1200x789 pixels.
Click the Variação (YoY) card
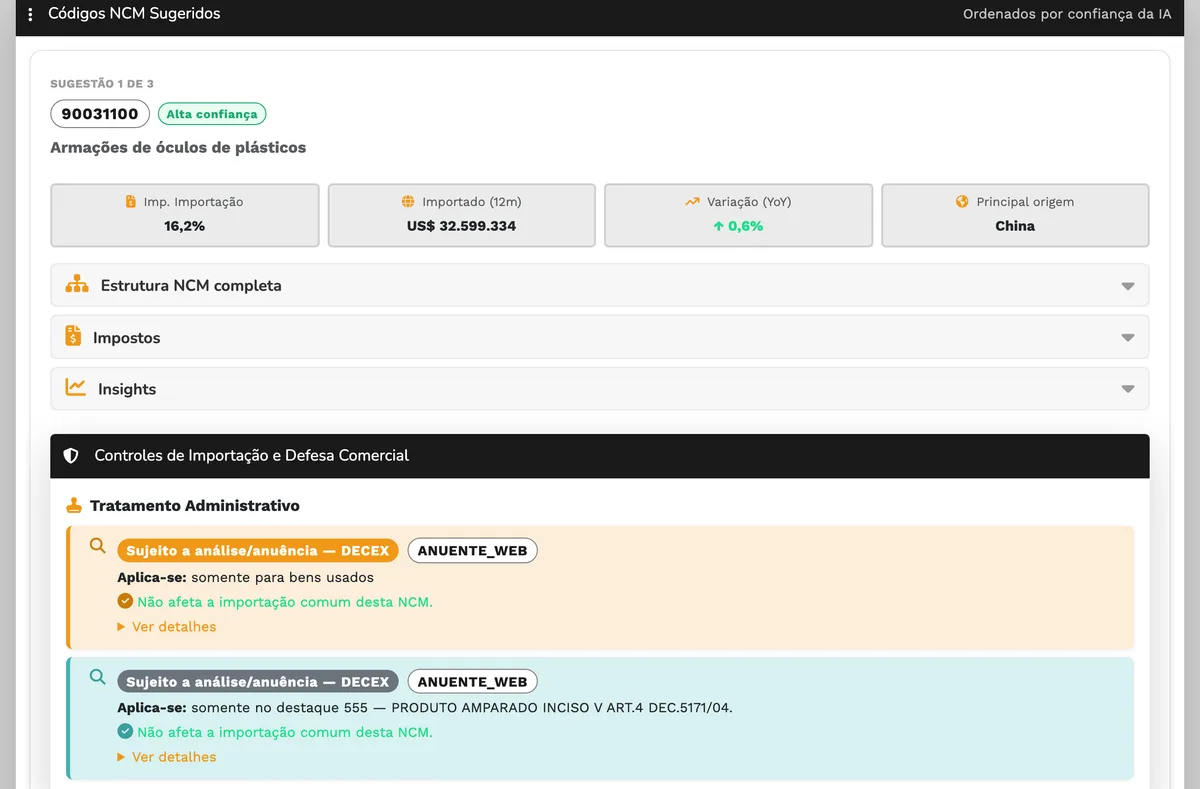coord(739,215)
